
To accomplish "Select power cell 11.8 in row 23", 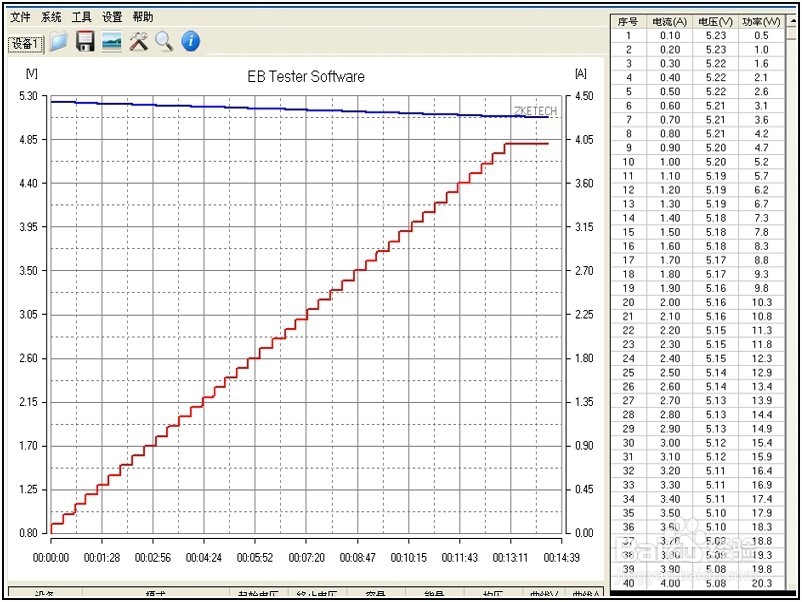I will [762, 344].
